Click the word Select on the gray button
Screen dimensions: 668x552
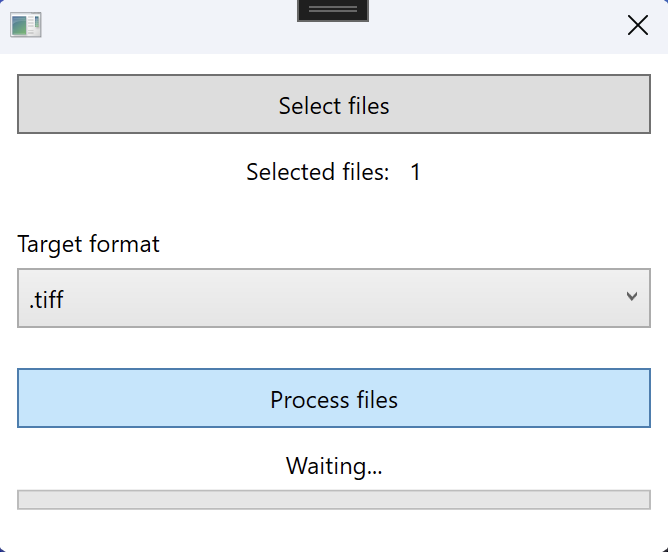[310, 106]
